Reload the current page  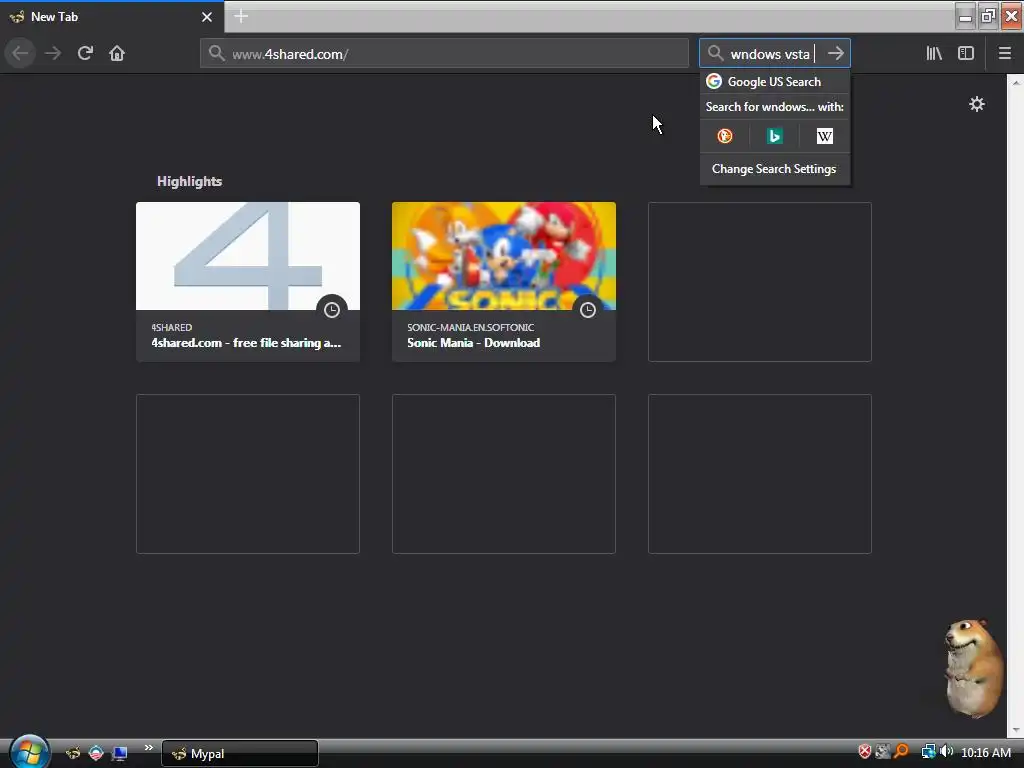(x=85, y=53)
